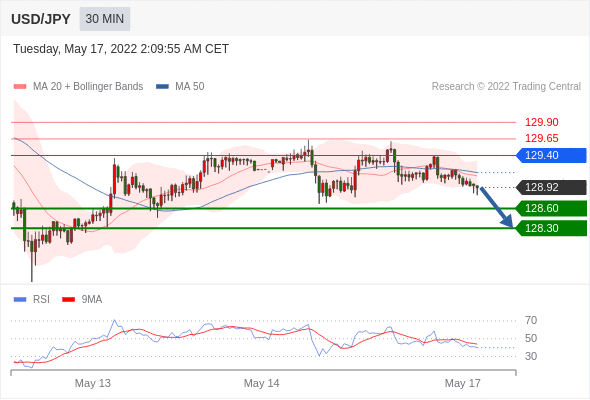Click the RSI 70 level label
The height and width of the screenshot is (400, 590).
531,321
